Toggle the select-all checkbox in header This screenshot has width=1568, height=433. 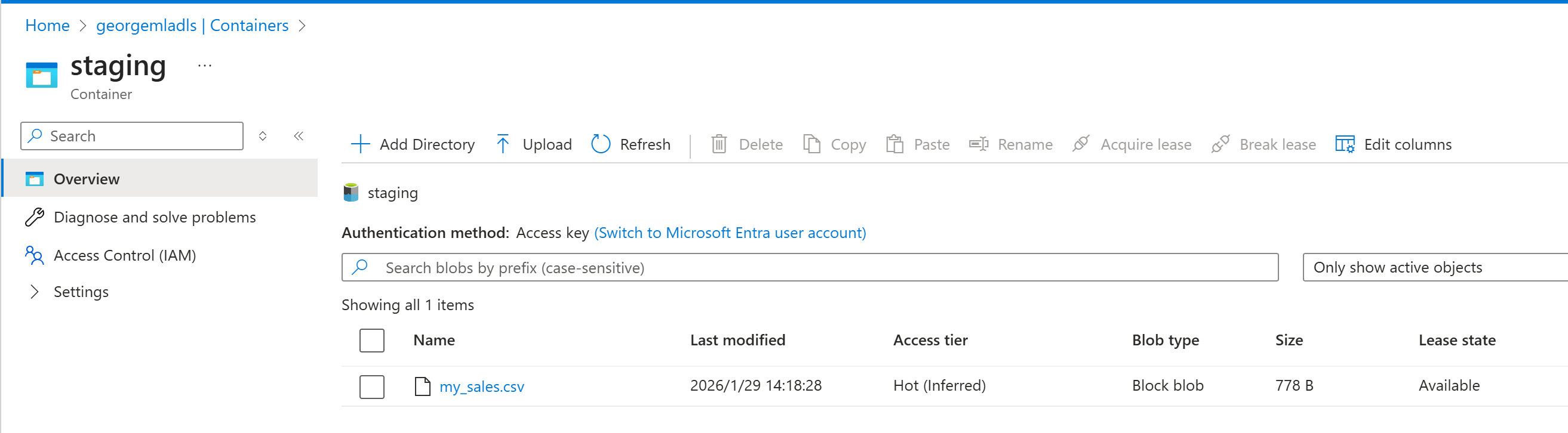(372, 341)
